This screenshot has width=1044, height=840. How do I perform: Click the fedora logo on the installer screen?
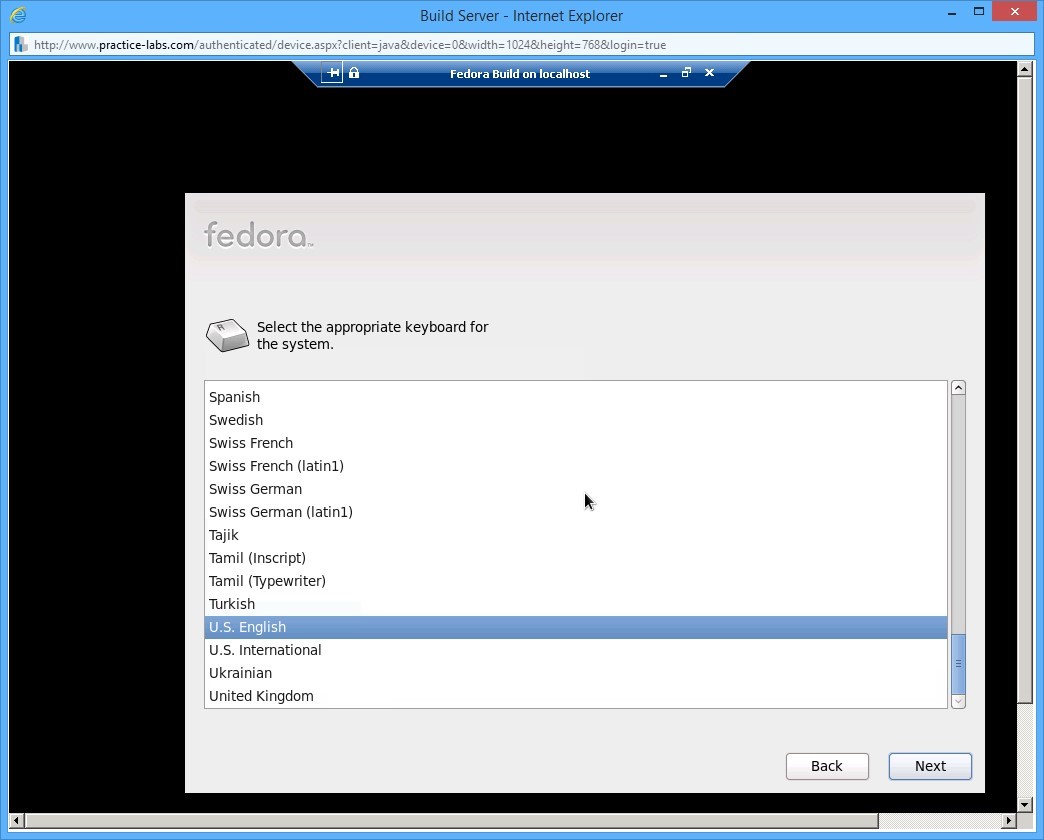[256, 235]
